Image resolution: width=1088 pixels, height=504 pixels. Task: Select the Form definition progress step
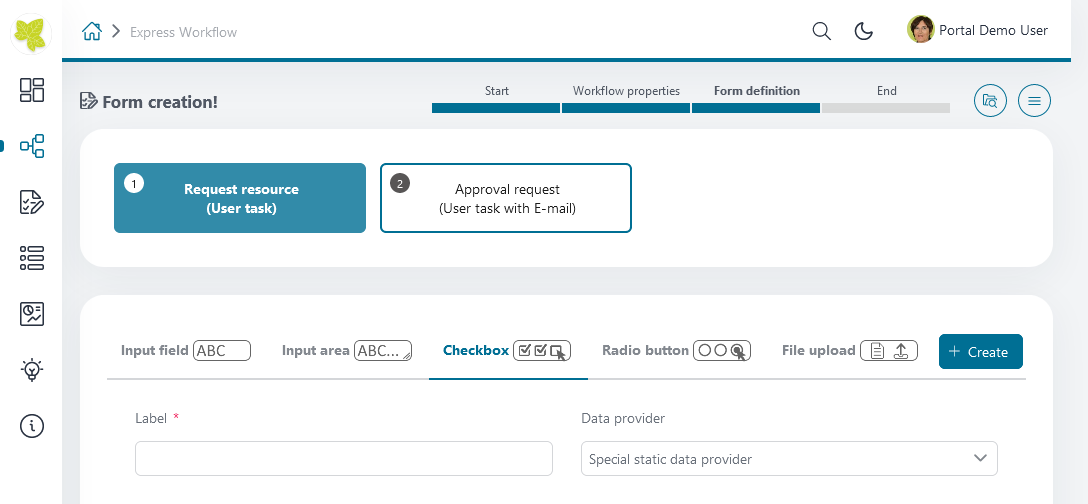[x=756, y=98]
